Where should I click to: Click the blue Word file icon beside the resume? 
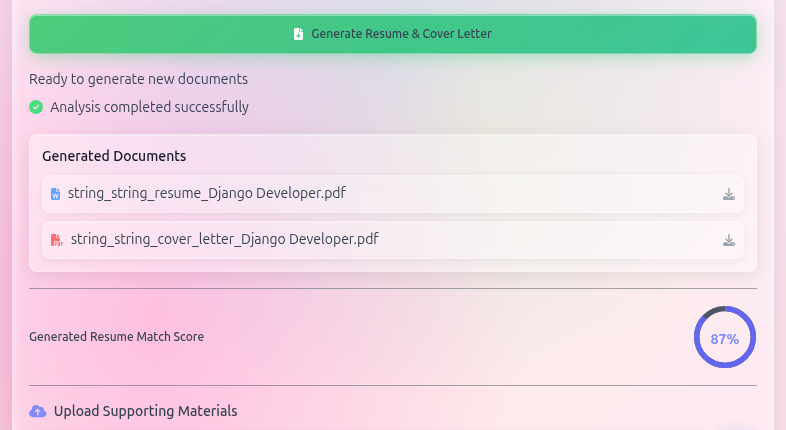point(55,194)
